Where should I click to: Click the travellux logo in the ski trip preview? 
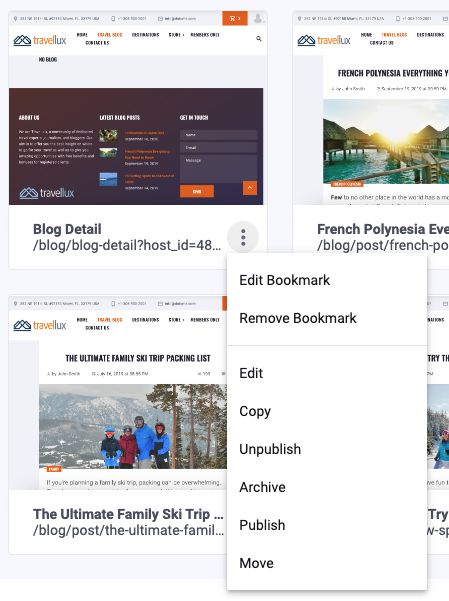(x=40, y=325)
